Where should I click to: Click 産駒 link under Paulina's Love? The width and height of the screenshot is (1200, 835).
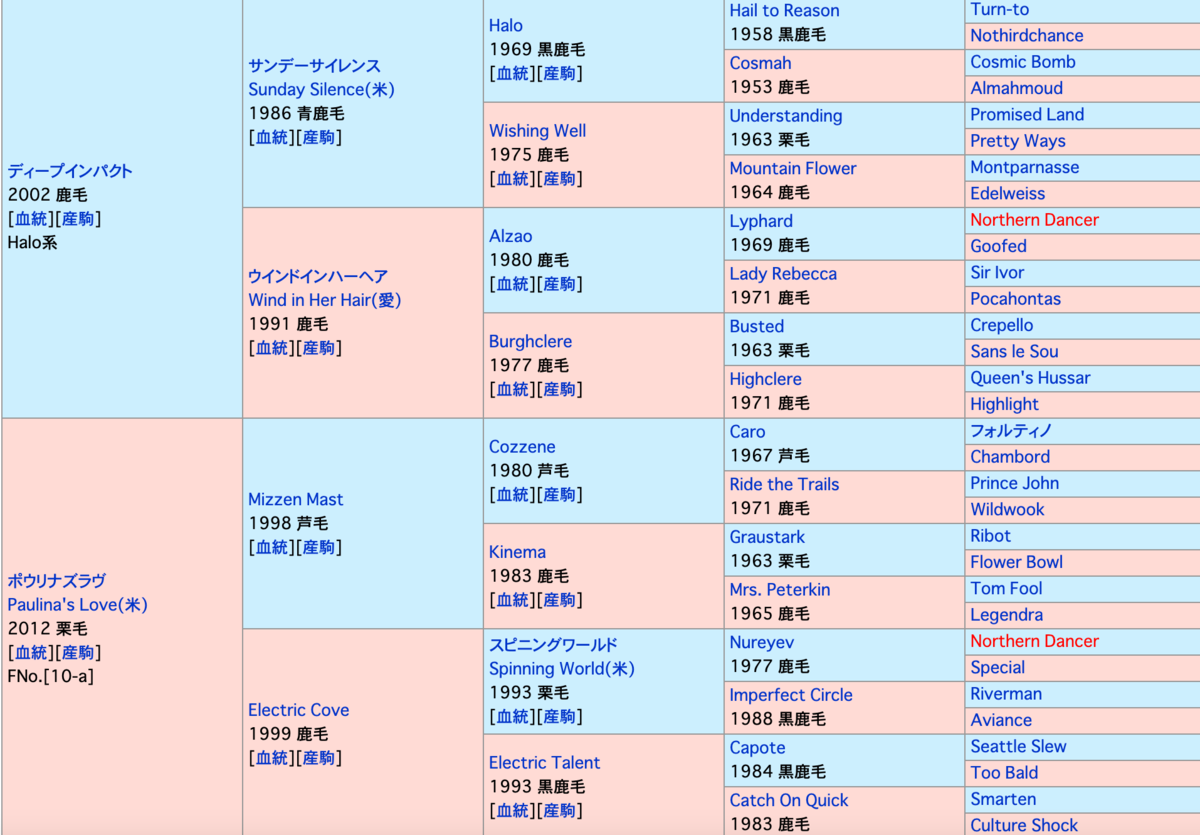pyautogui.click(x=78, y=653)
